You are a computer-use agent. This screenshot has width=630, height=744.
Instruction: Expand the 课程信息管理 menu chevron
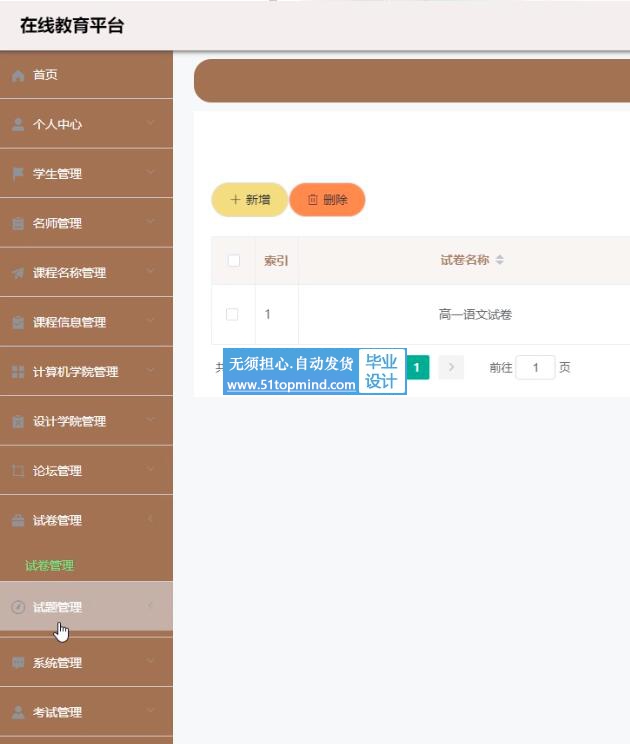tap(150, 320)
